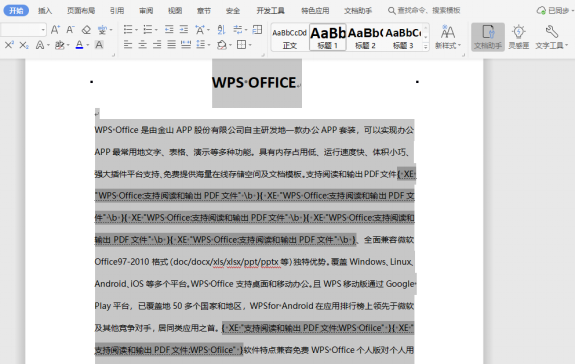576x364 pixels.
Task: Apply superscript formatting
Action: tap(9, 45)
